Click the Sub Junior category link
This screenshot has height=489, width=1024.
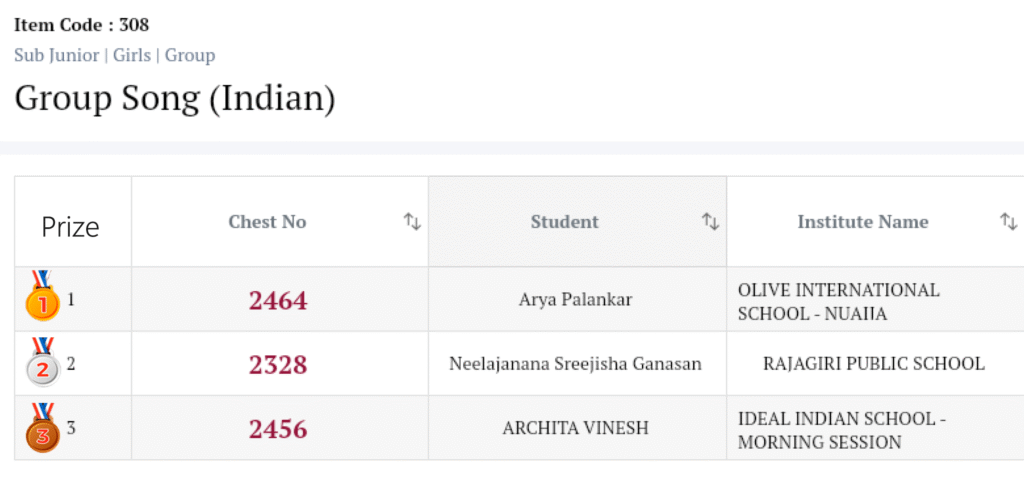[x=56, y=55]
